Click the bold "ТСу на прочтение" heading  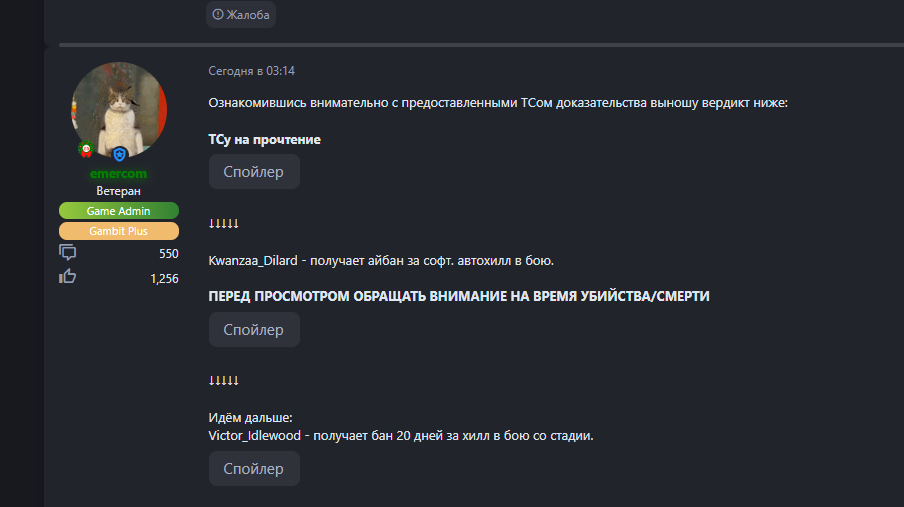[264, 139]
